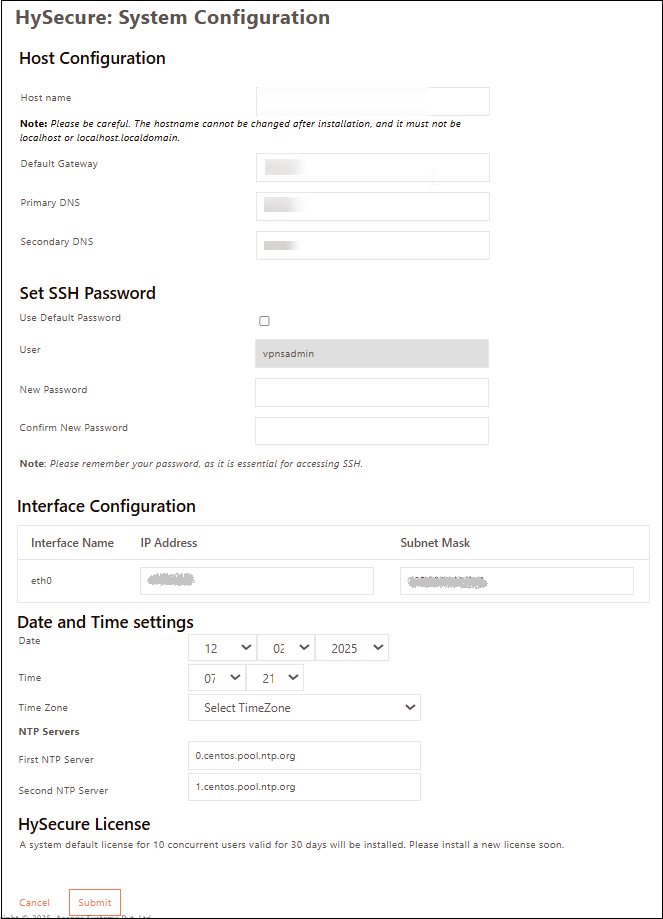This screenshot has width=663, height=919.
Task: Focus the New Password field
Action: [x=371, y=392]
